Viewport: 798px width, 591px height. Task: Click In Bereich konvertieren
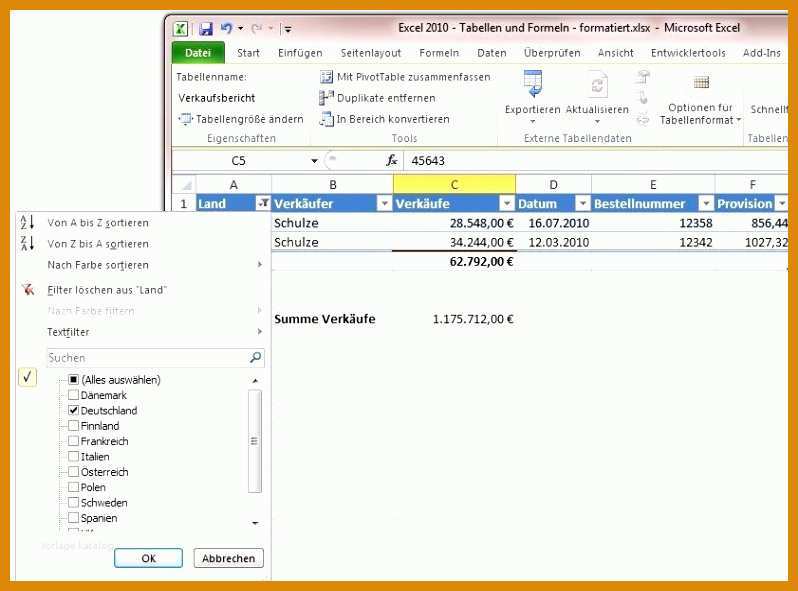385,119
